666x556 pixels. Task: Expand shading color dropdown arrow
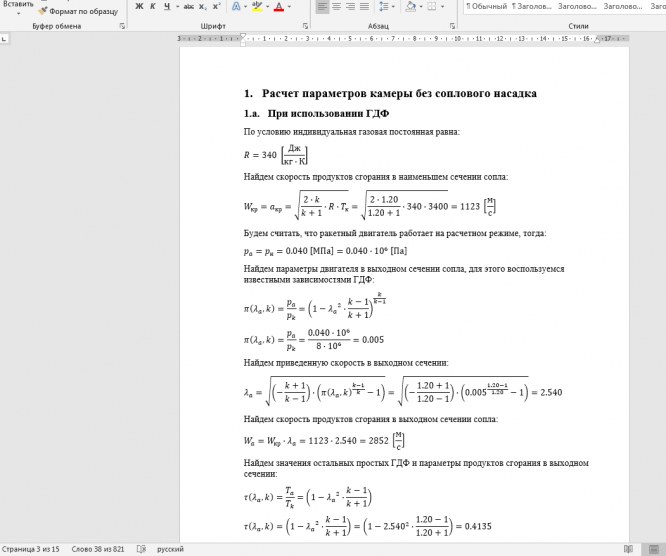pos(421,7)
